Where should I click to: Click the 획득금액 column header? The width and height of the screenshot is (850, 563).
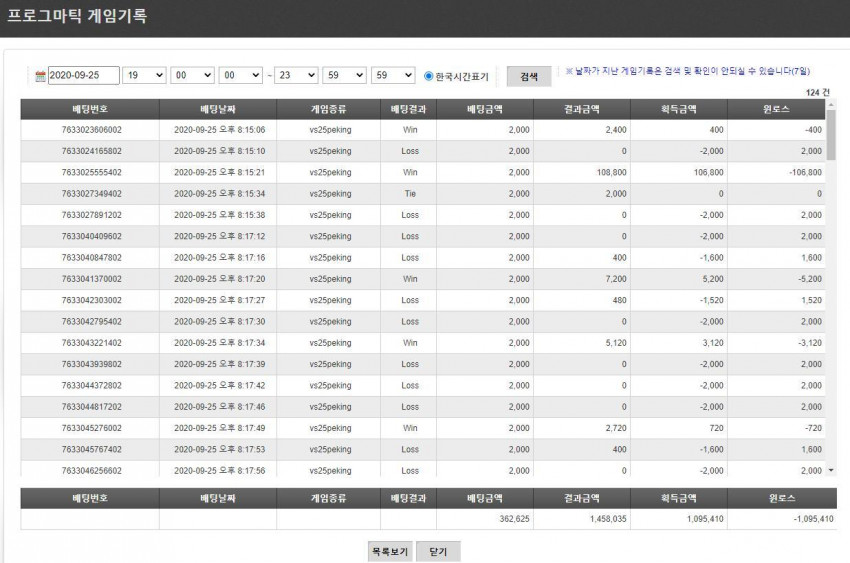pos(679,109)
